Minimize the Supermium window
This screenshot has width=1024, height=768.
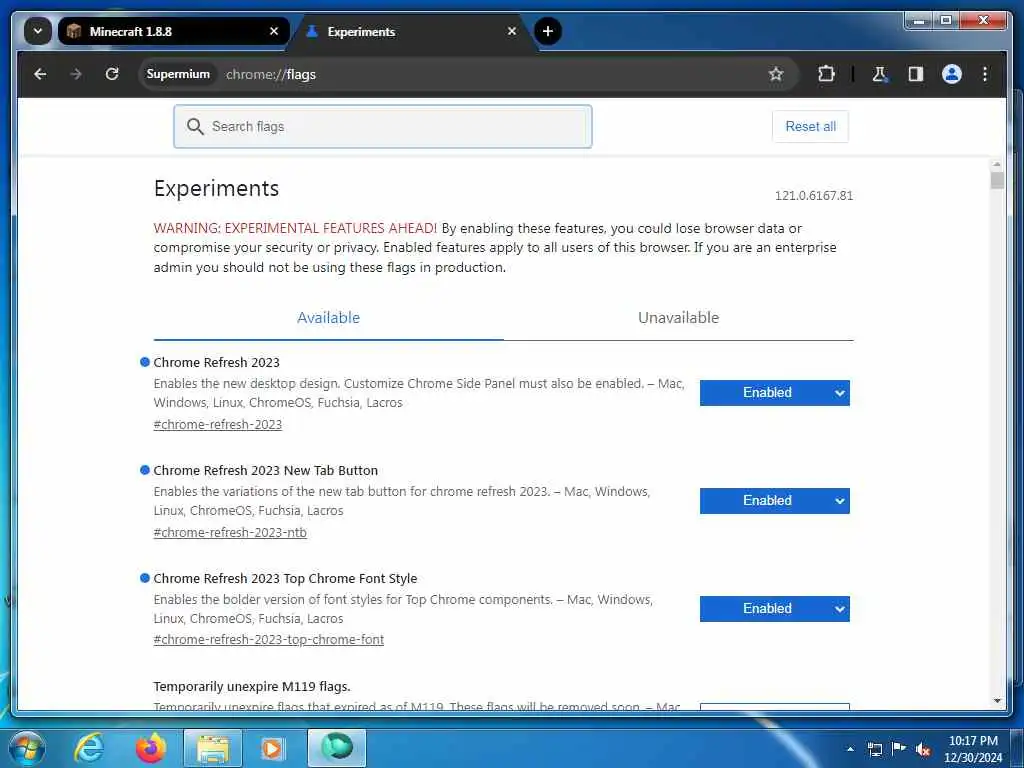[x=919, y=21]
